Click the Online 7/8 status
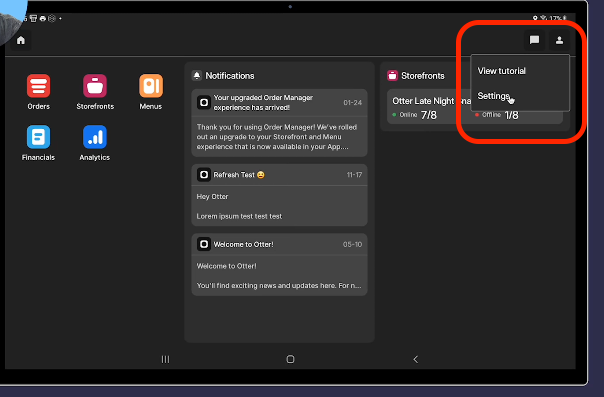 pos(414,115)
